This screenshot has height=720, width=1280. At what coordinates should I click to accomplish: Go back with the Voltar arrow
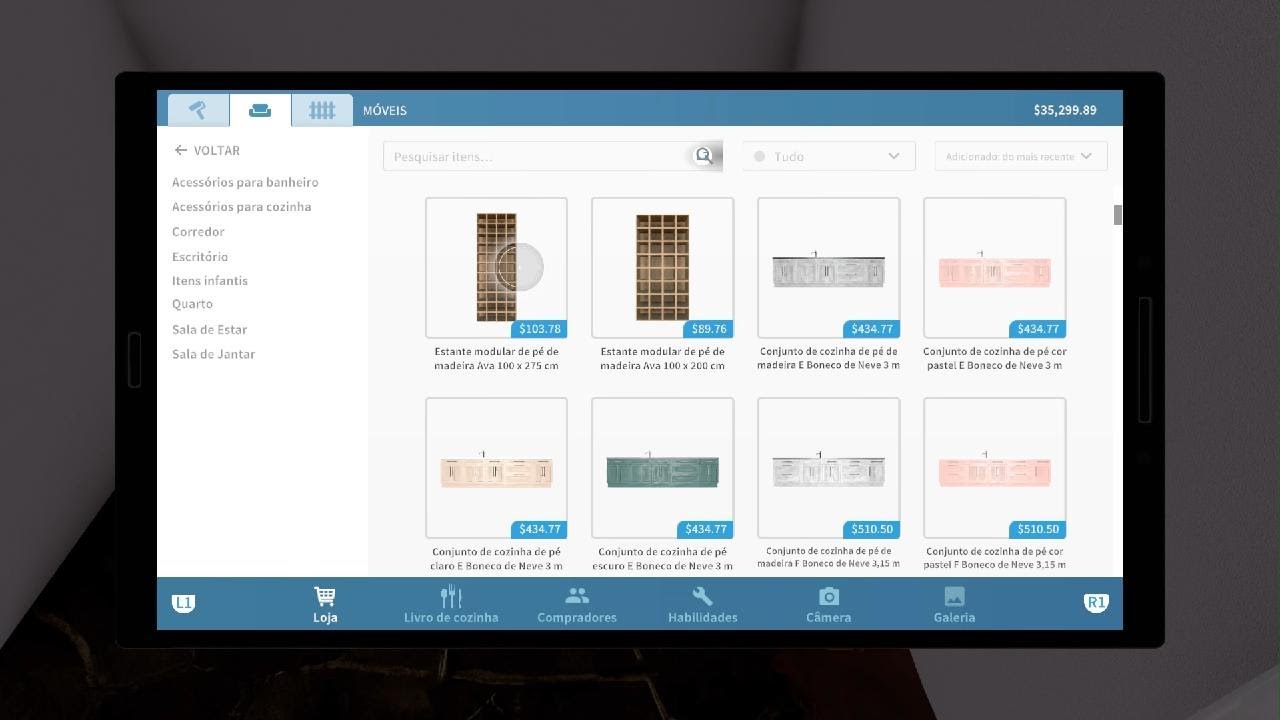tap(207, 150)
